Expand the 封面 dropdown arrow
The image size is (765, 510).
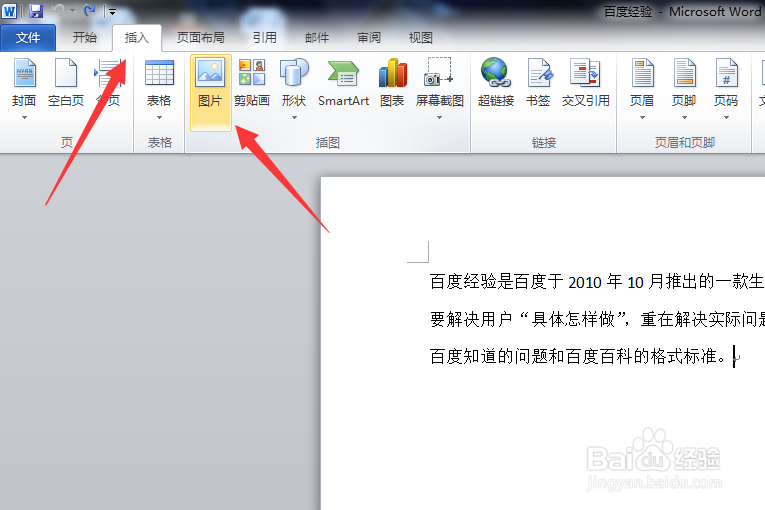(x=24, y=118)
